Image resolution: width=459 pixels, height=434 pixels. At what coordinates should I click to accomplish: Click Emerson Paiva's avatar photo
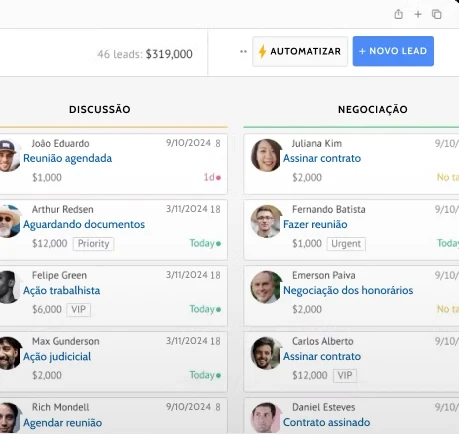click(266, 287)
